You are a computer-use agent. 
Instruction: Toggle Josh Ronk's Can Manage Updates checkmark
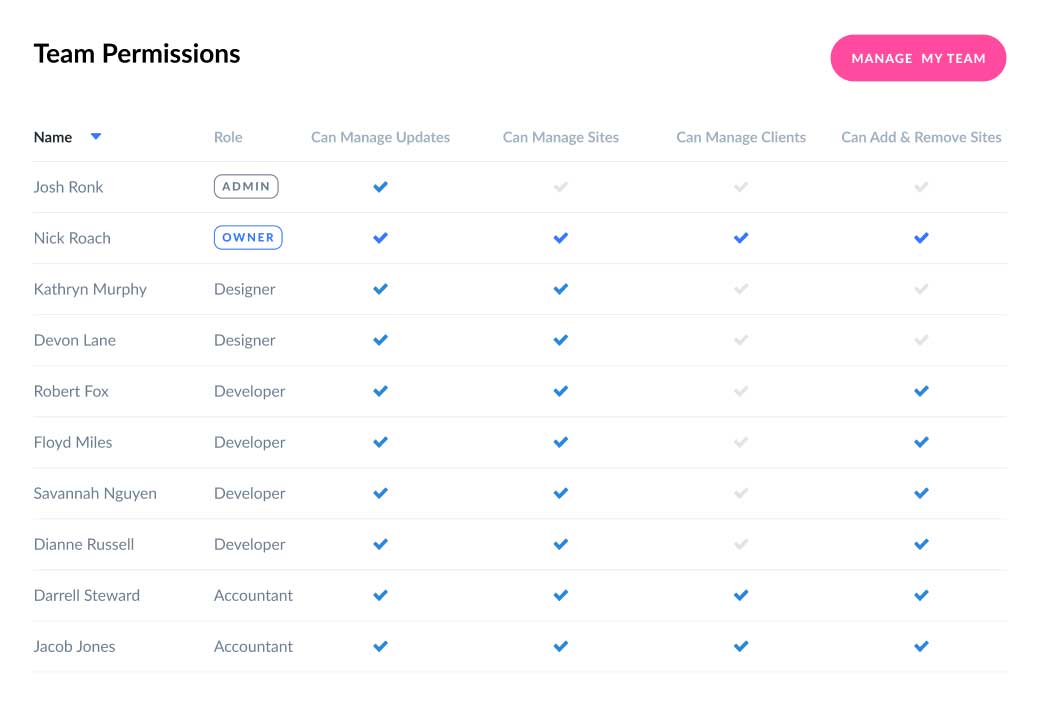380,186
